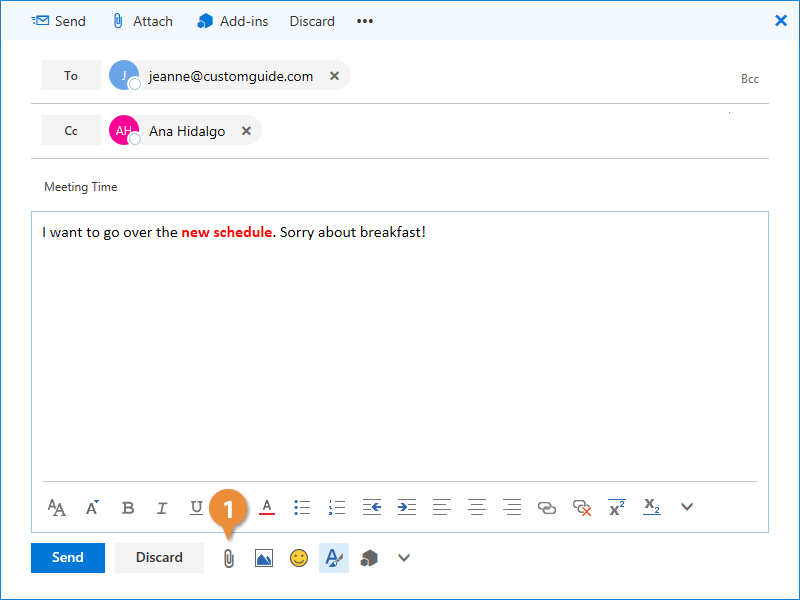Expand more actions chevron next to add-ins
Viewport: 800px width, 600px height.
click(404, 558)
